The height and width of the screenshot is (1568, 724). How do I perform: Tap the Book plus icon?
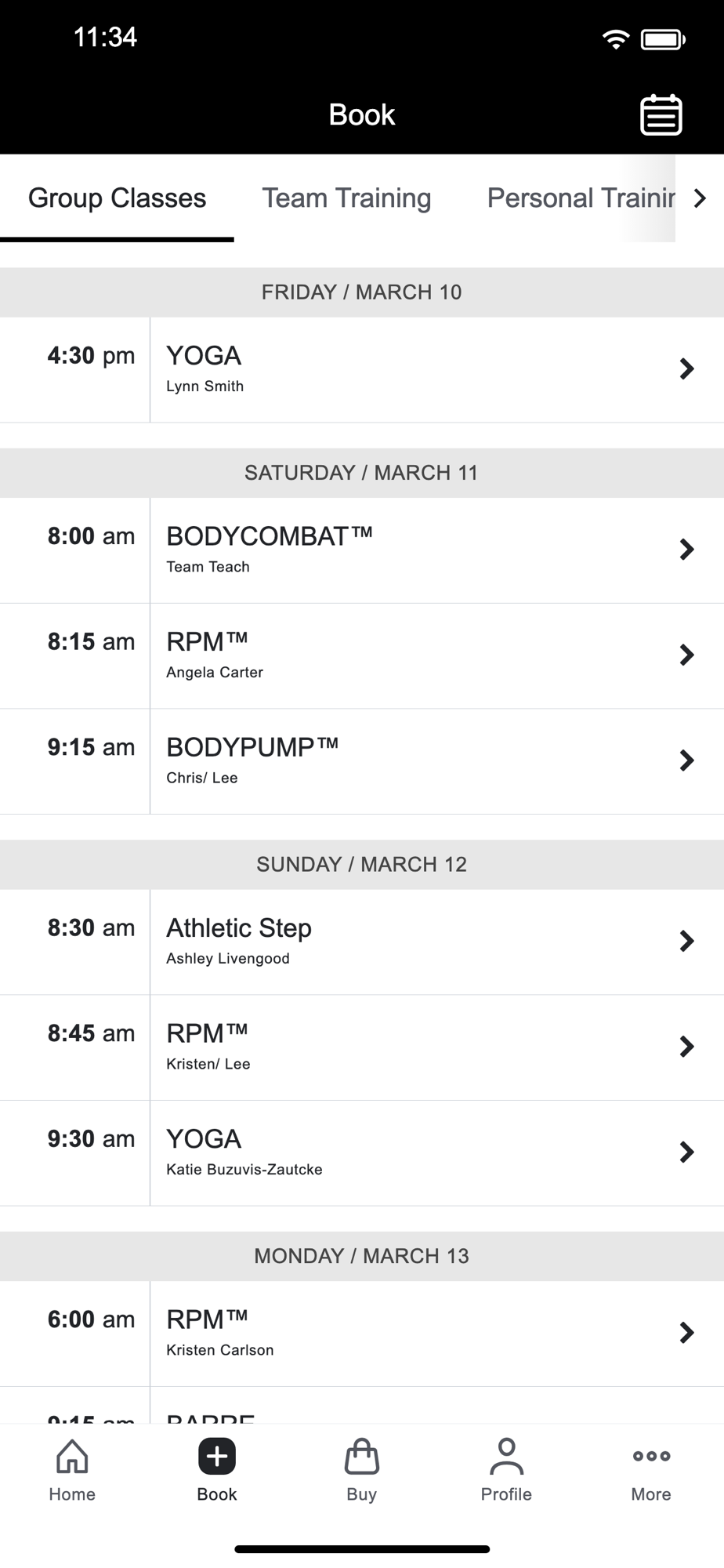217,1457
